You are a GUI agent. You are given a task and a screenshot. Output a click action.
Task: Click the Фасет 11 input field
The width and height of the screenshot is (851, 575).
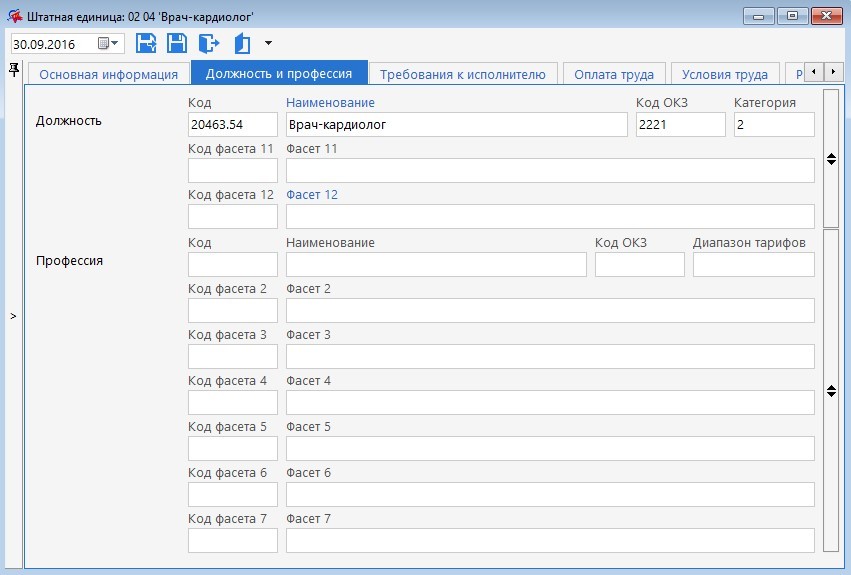click(550, 170)
